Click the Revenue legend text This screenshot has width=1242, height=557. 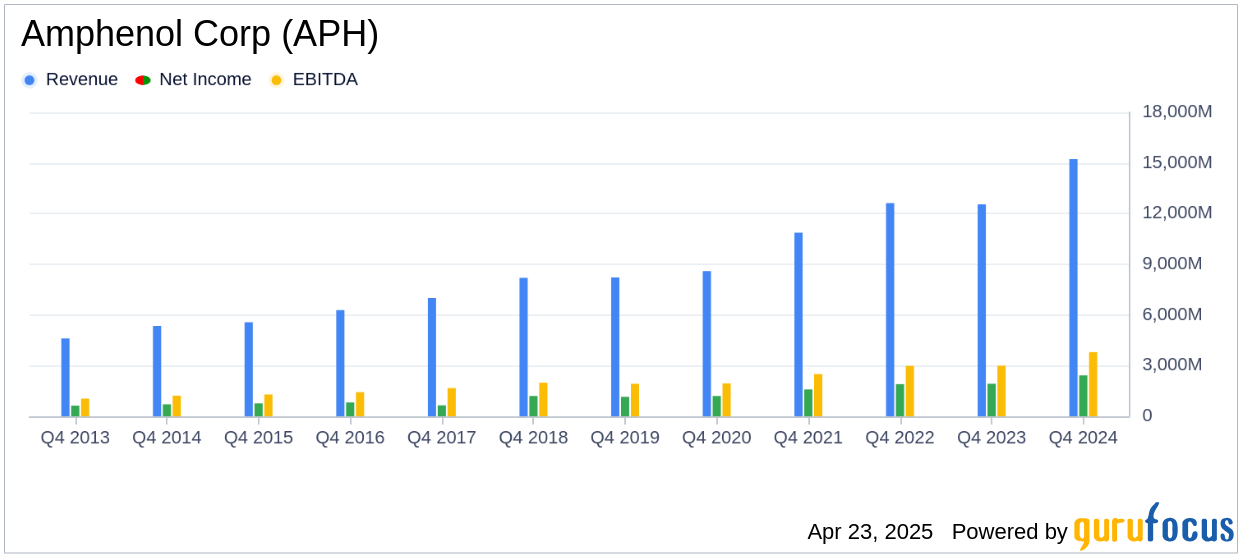(82, 80)
